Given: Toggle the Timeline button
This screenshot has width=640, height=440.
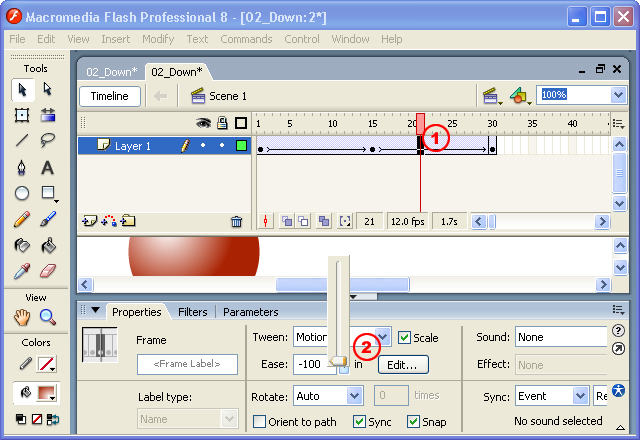Looking at the screenshot, I should 110,96.
